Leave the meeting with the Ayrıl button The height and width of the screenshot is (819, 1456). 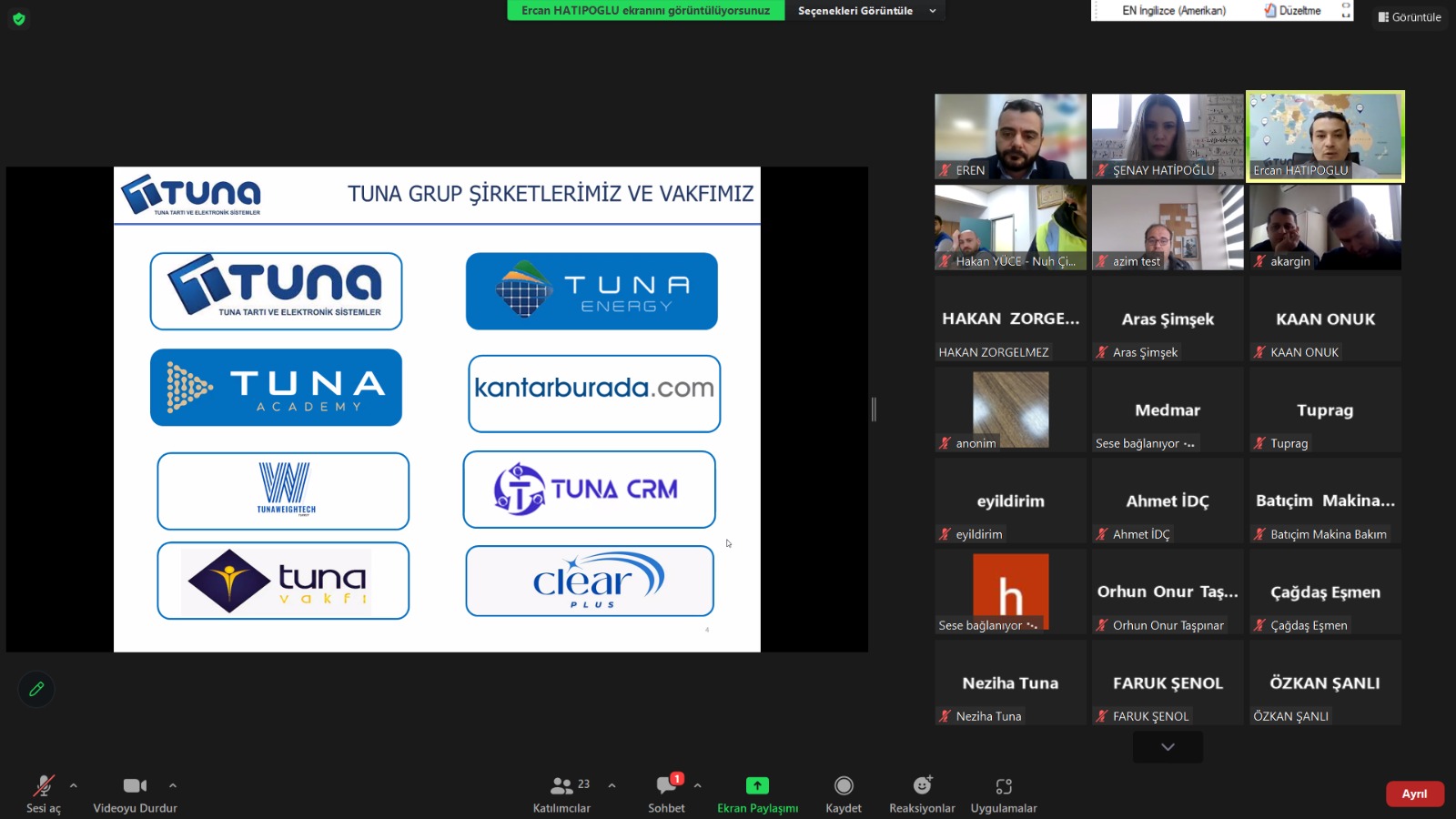click(1414, 794)
